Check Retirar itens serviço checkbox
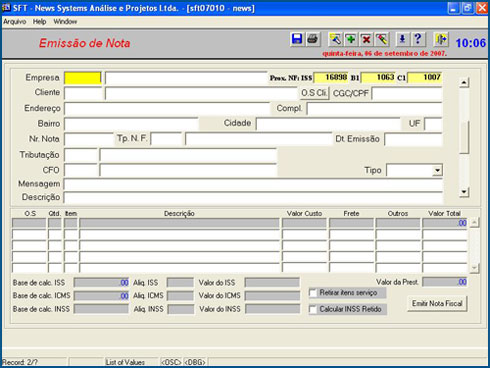The width and height of the screenshot is (490, 368). (313, 293)
